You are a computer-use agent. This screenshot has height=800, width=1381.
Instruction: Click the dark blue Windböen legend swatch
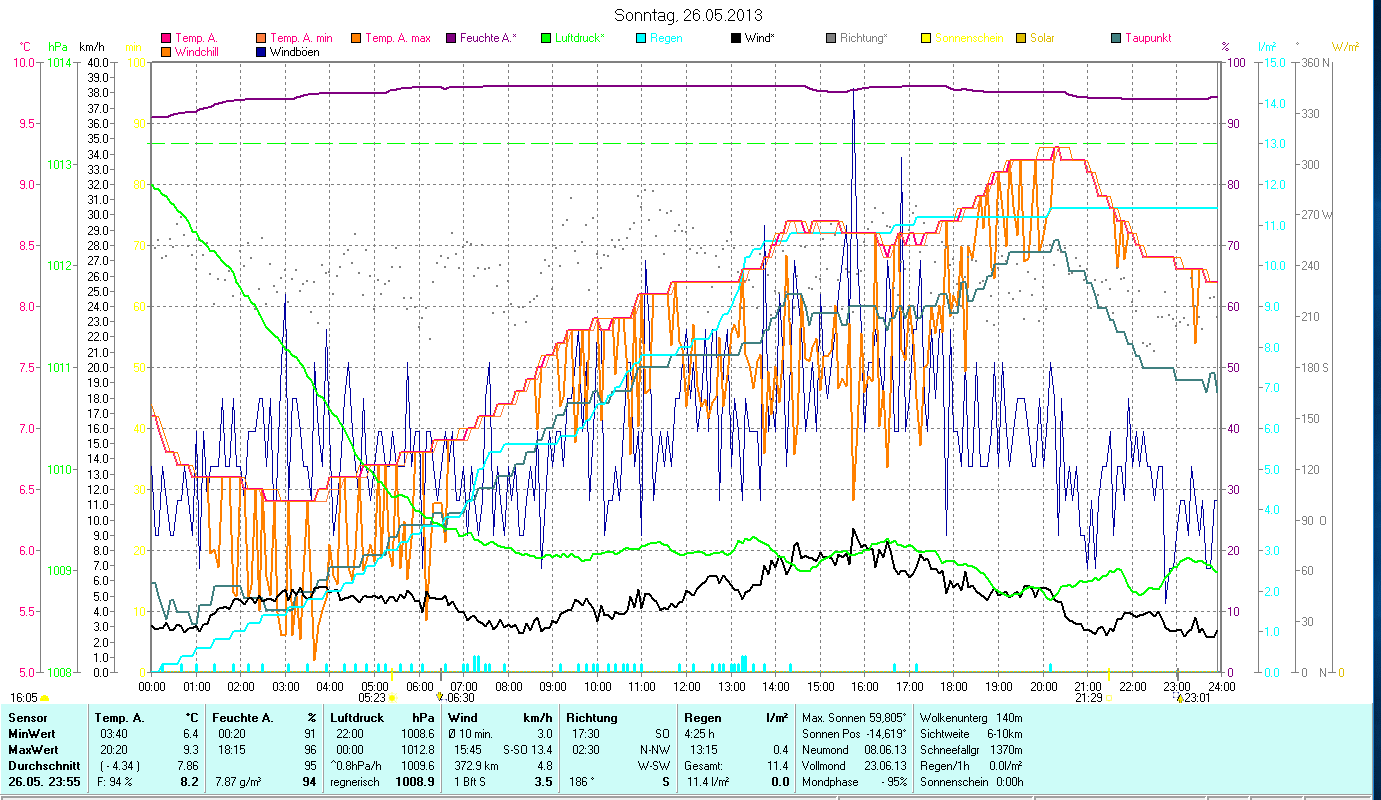point(262,52)
